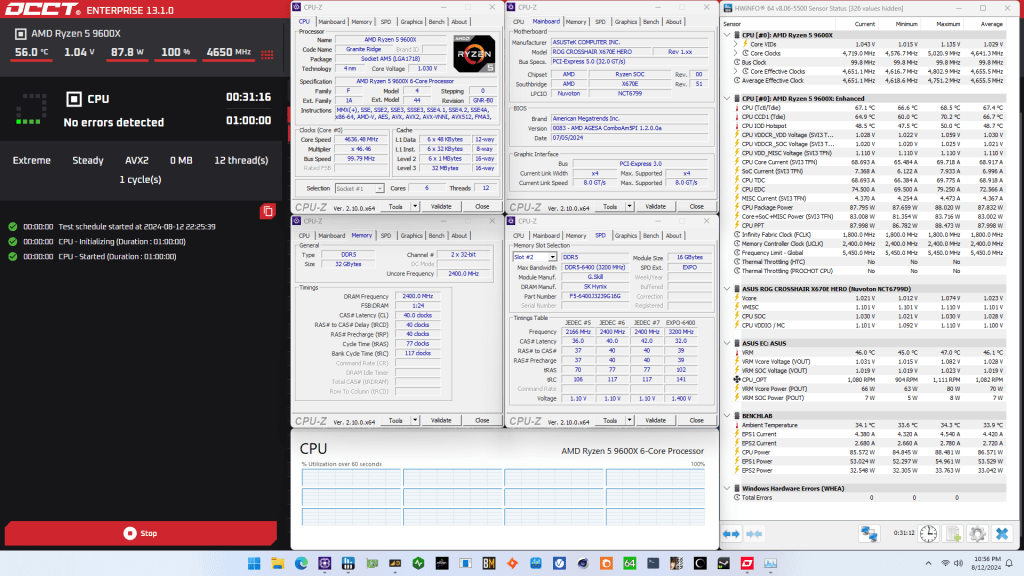The image size is (1024, 576).
Task: Click OCCT CPU test chip icon
Action: 74,99
